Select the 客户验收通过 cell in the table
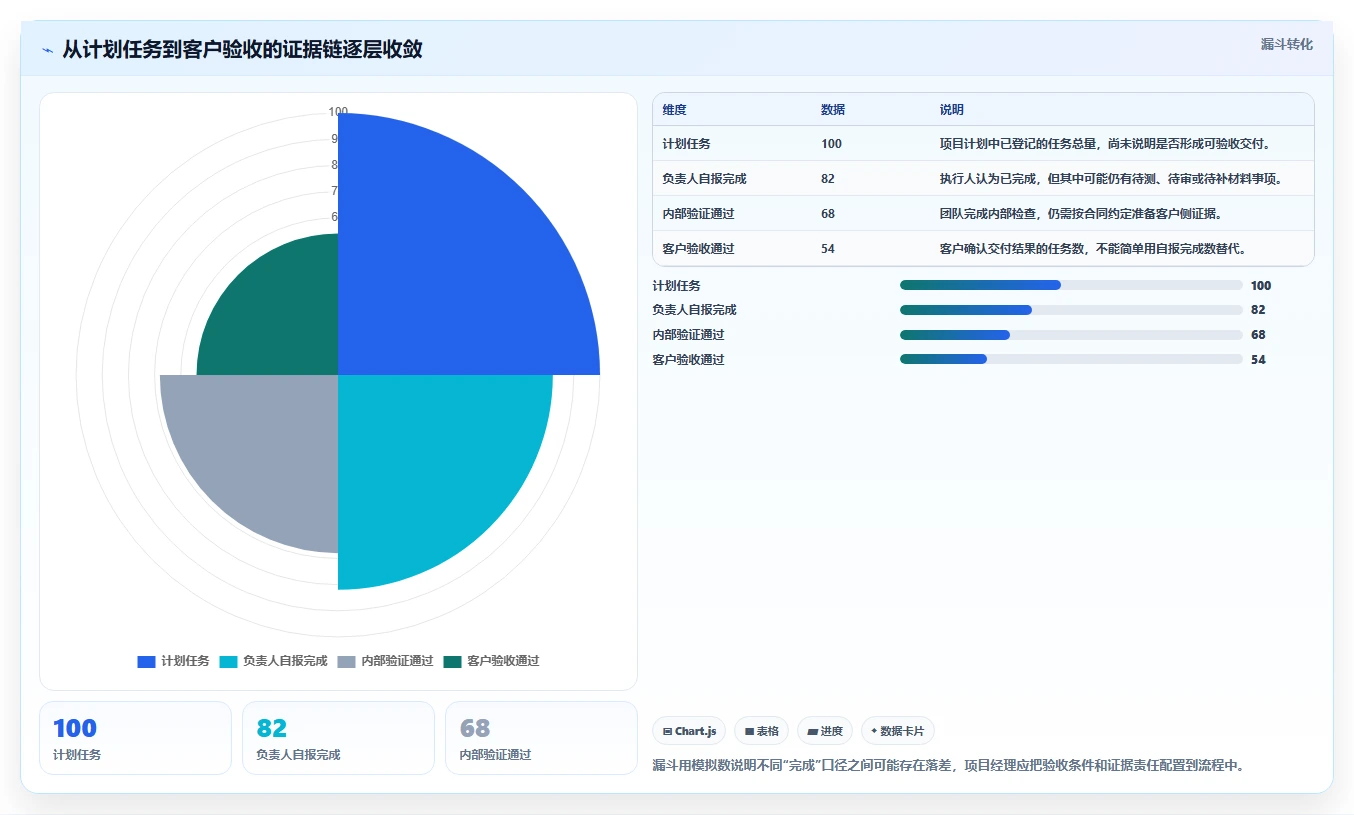The width and height of the screenshot is (1354, 815). (x=698, y=249)
